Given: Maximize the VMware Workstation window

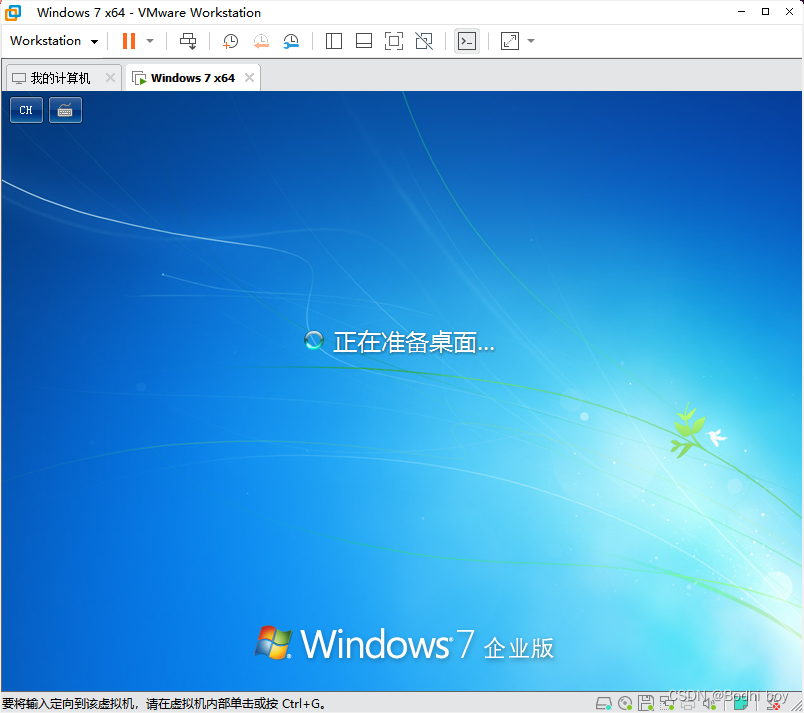Looking at the screenshot, I should pyautogui.click(x=766, y=11).
